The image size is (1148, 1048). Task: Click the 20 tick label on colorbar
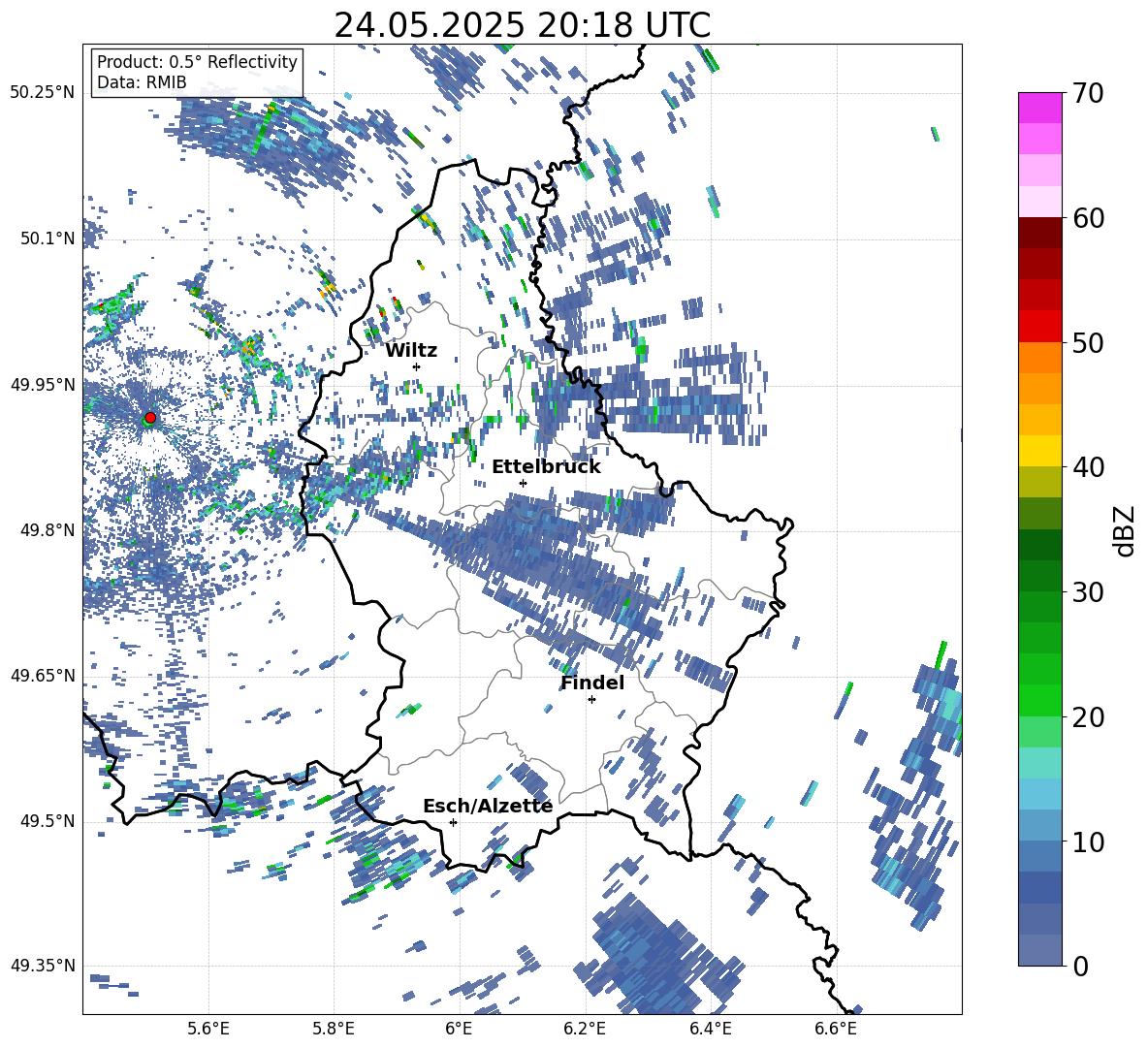click(1088, 717)
